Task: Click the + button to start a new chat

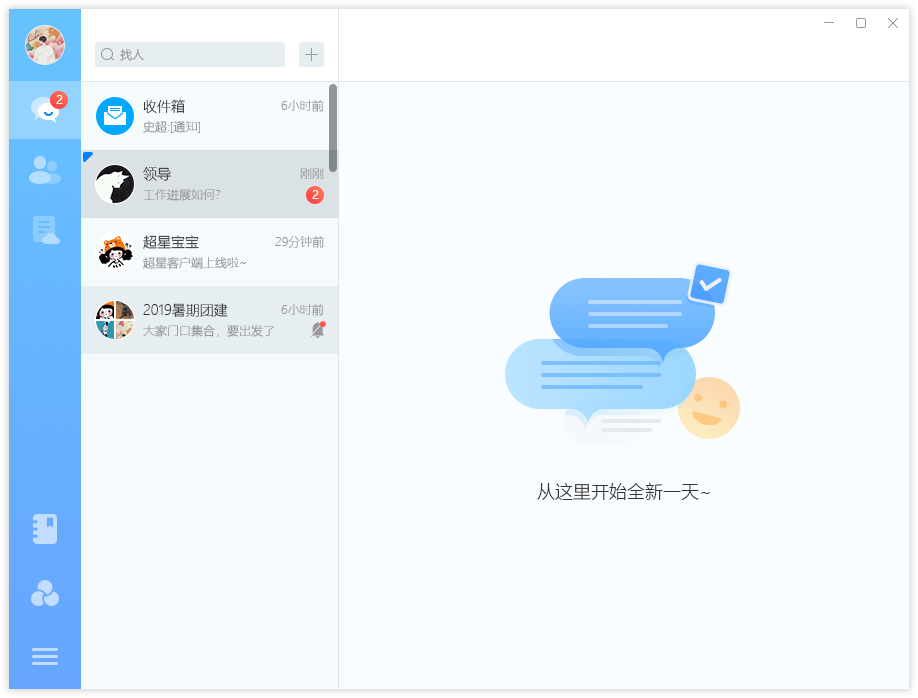Action: pos(311,54)
